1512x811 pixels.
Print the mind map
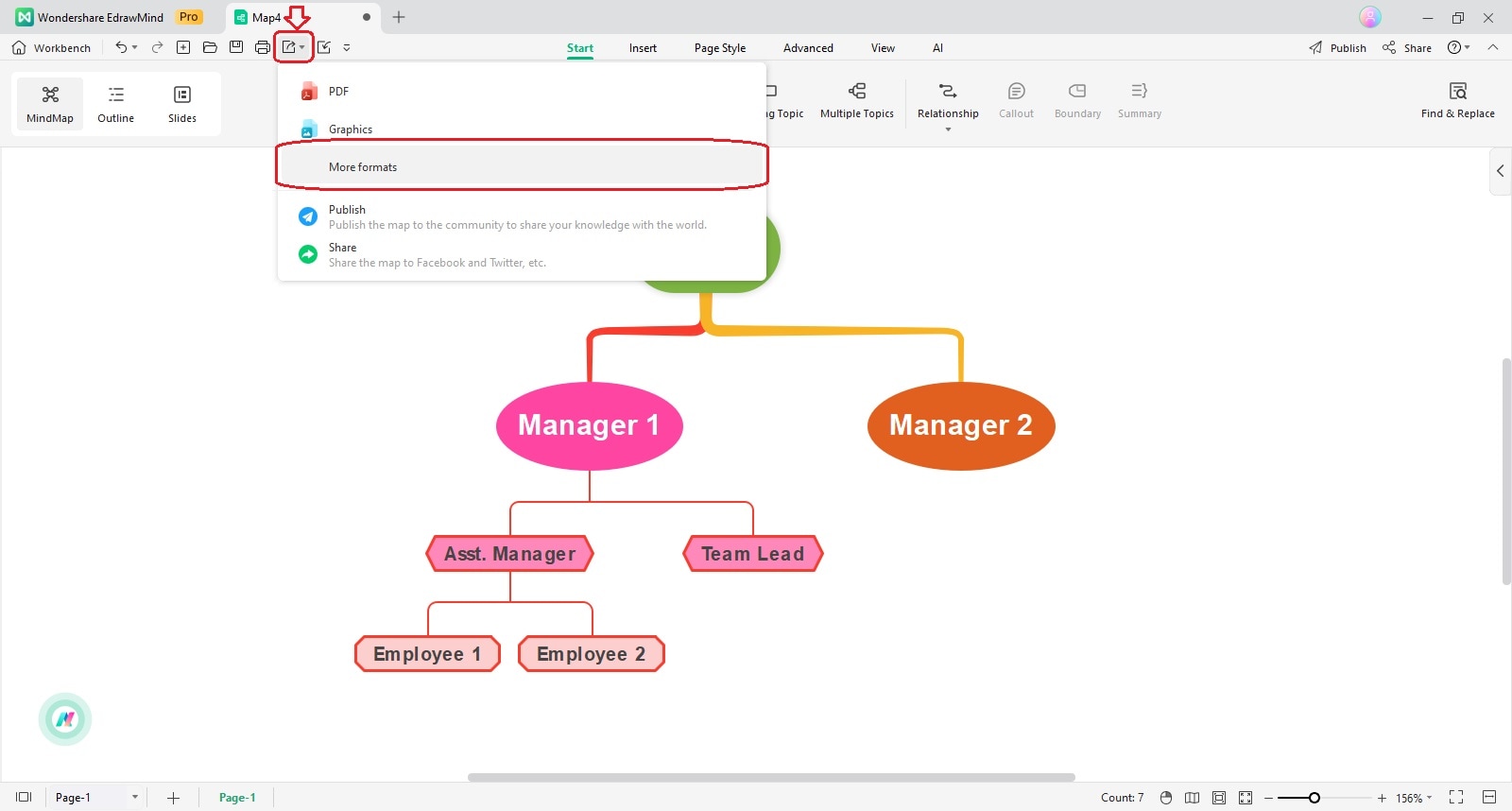(x=263, y=47)
